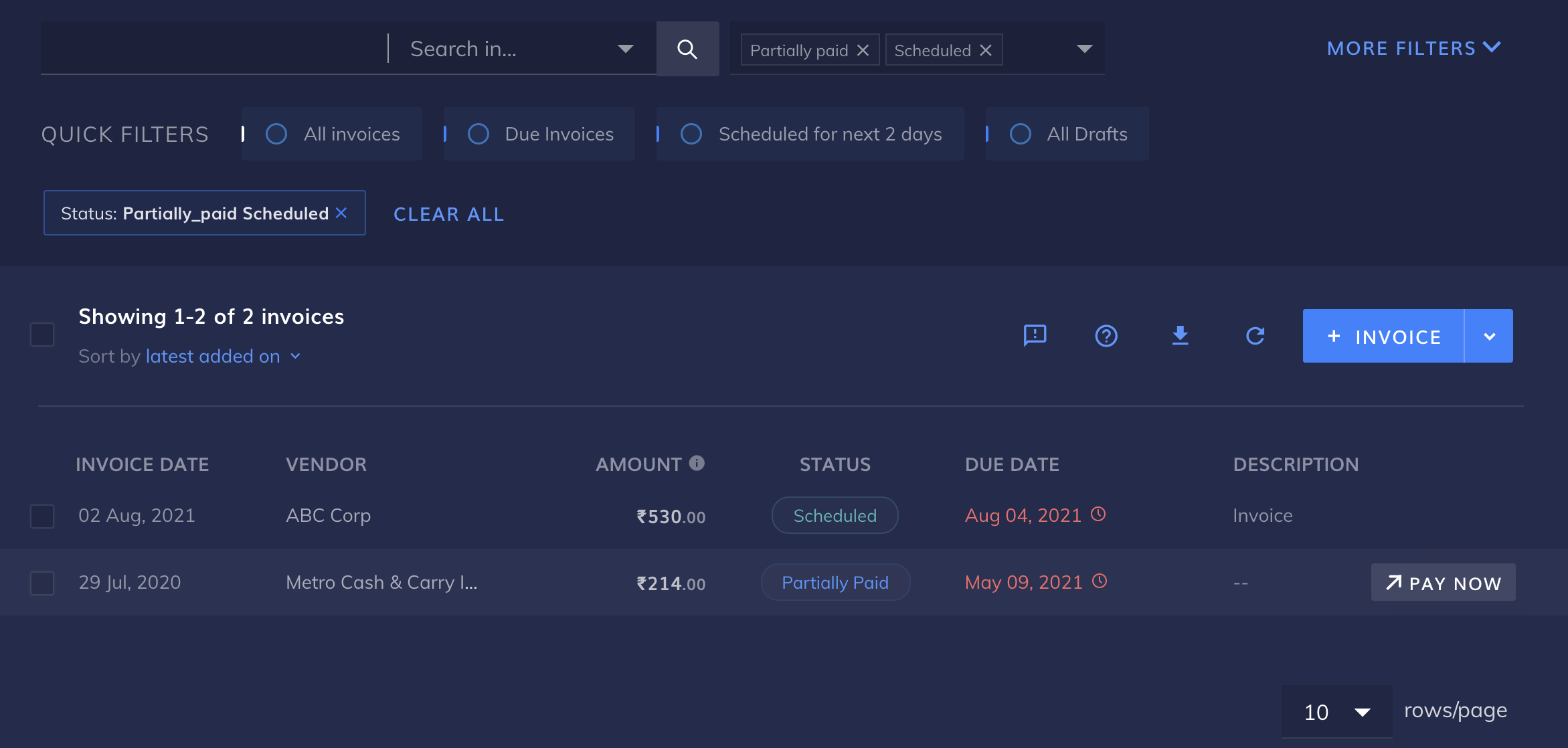Screen dimensions: 1568x748
Task: Open the Search in dropdown
Action: click(522, 49)
